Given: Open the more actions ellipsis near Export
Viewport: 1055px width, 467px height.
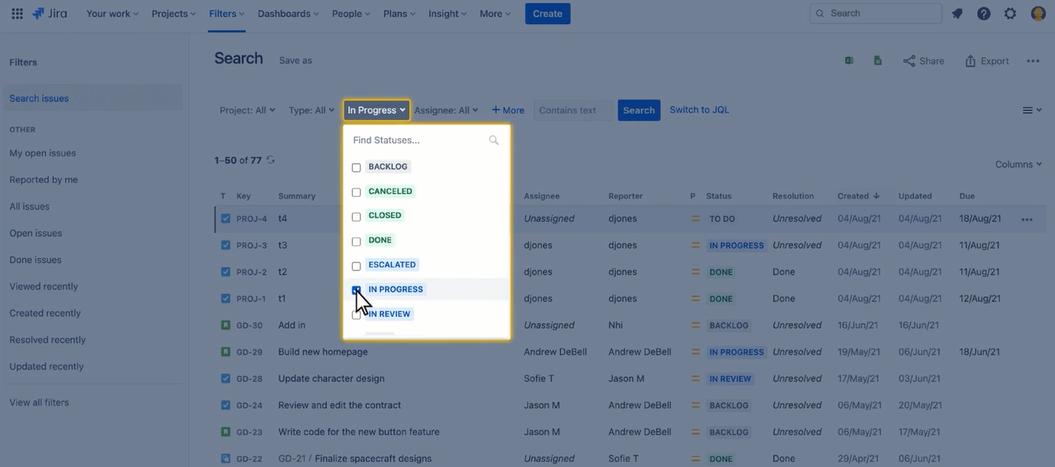Looking at the screenshot, I should [1033, 61].
